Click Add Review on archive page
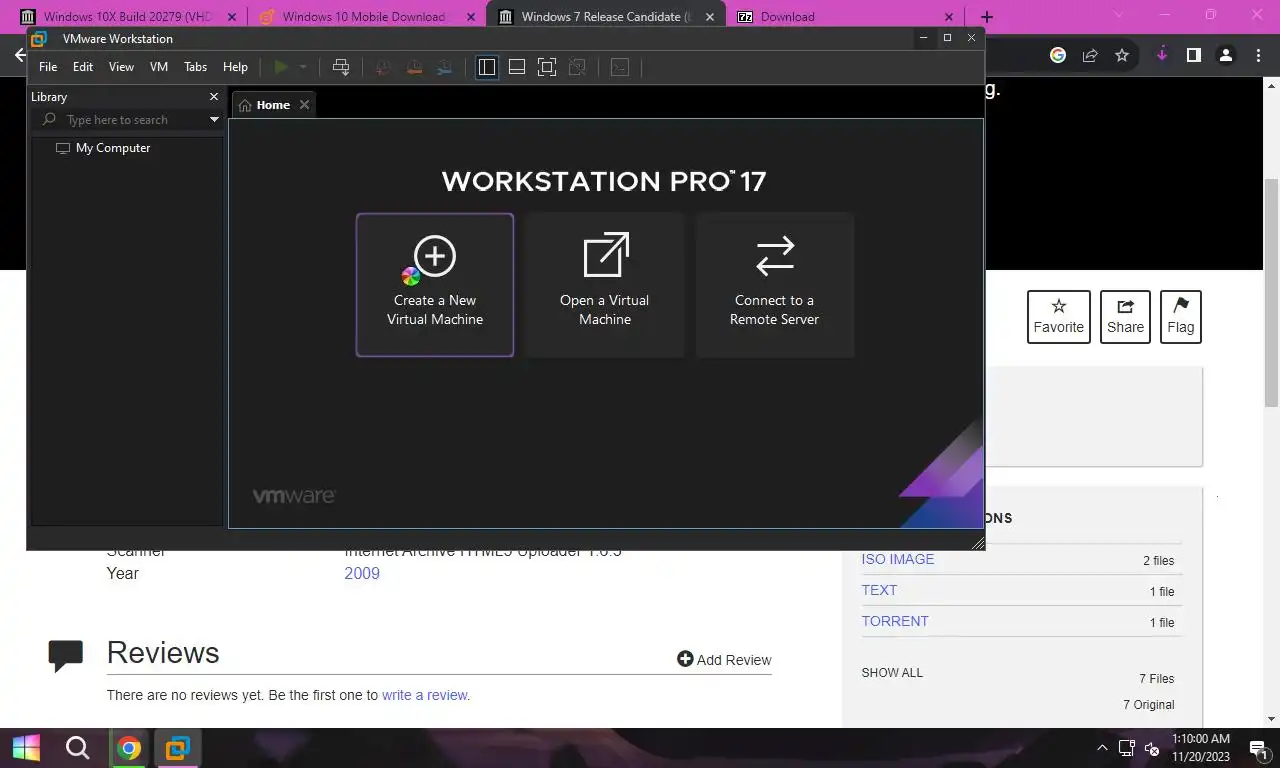Viewport: 1280px width, 768px height. (724, 659)
